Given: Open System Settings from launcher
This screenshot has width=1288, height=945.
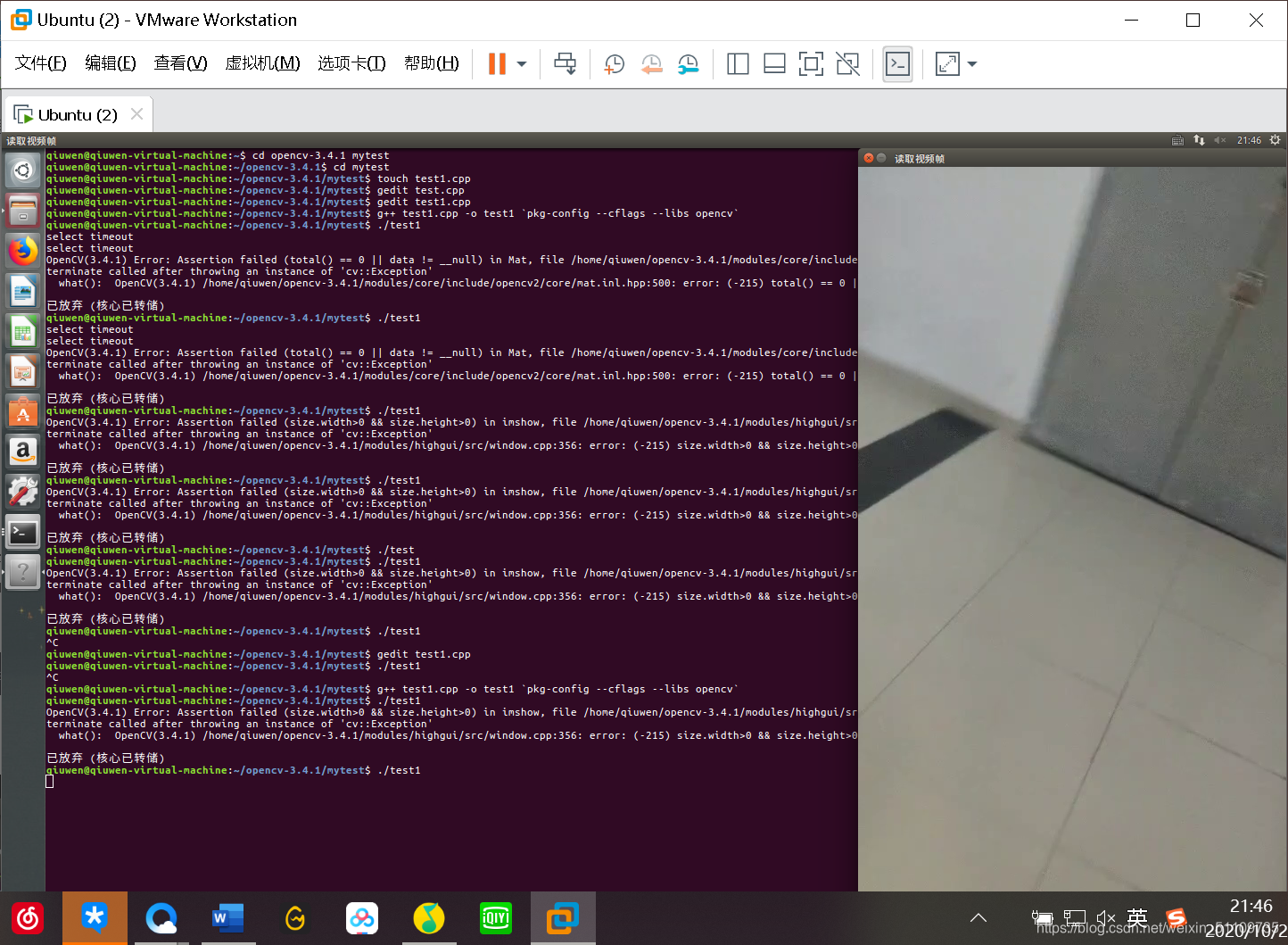Looking at the screenshot, I should 23,492.
